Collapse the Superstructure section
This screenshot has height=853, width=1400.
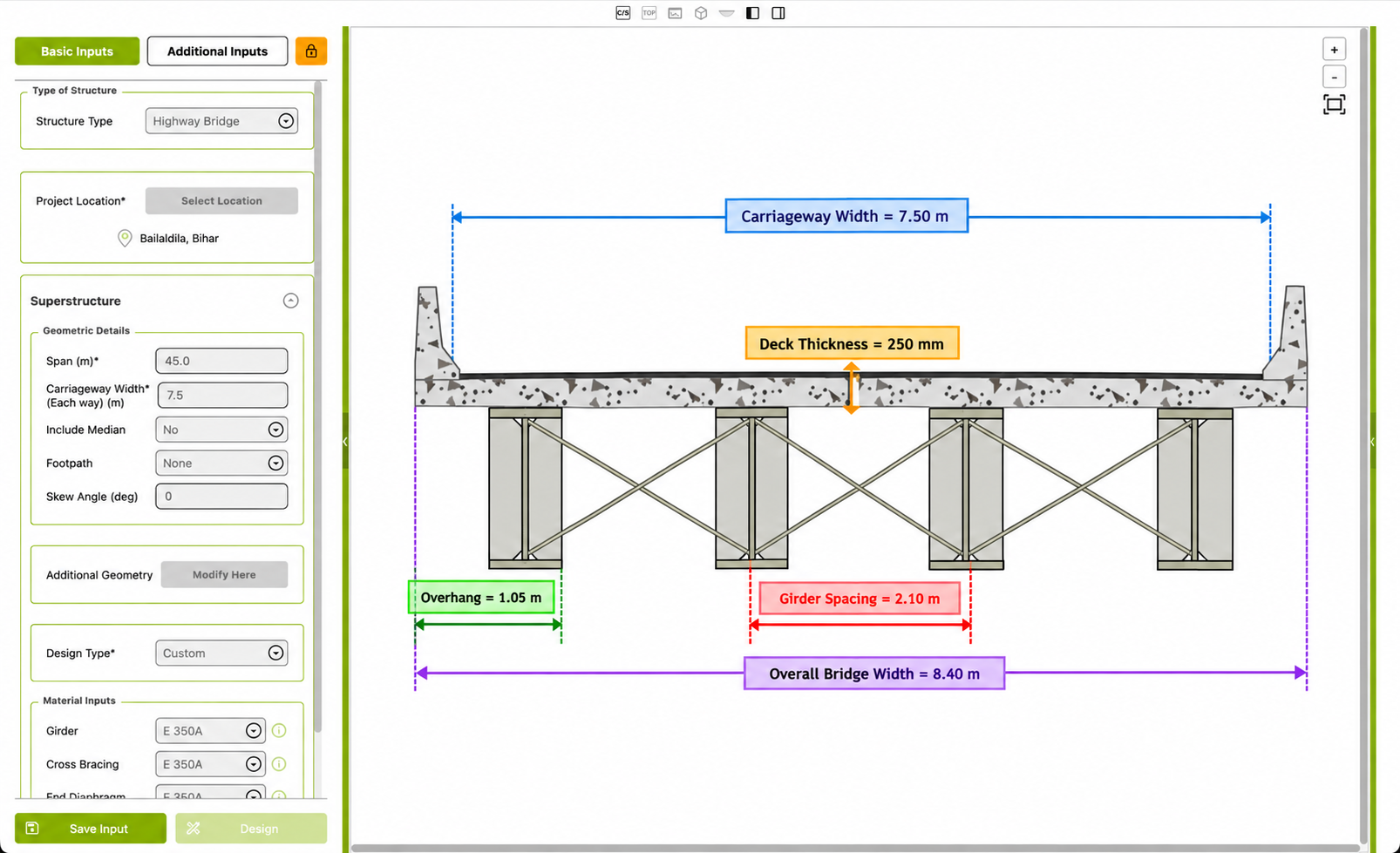click(291, 301)
